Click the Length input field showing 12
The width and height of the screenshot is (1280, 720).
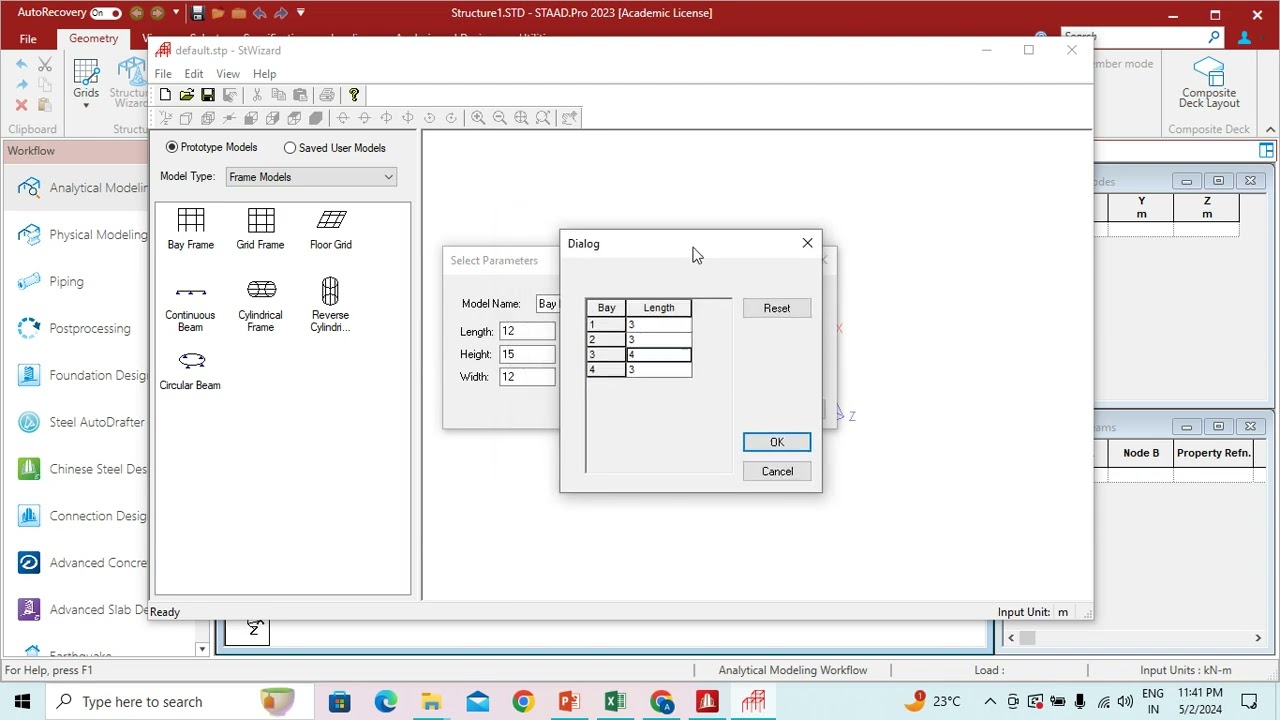(528, 331)
